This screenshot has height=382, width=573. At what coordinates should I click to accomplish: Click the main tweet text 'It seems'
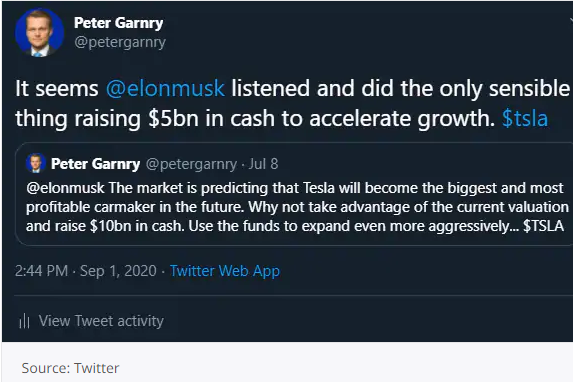[57, 89]
